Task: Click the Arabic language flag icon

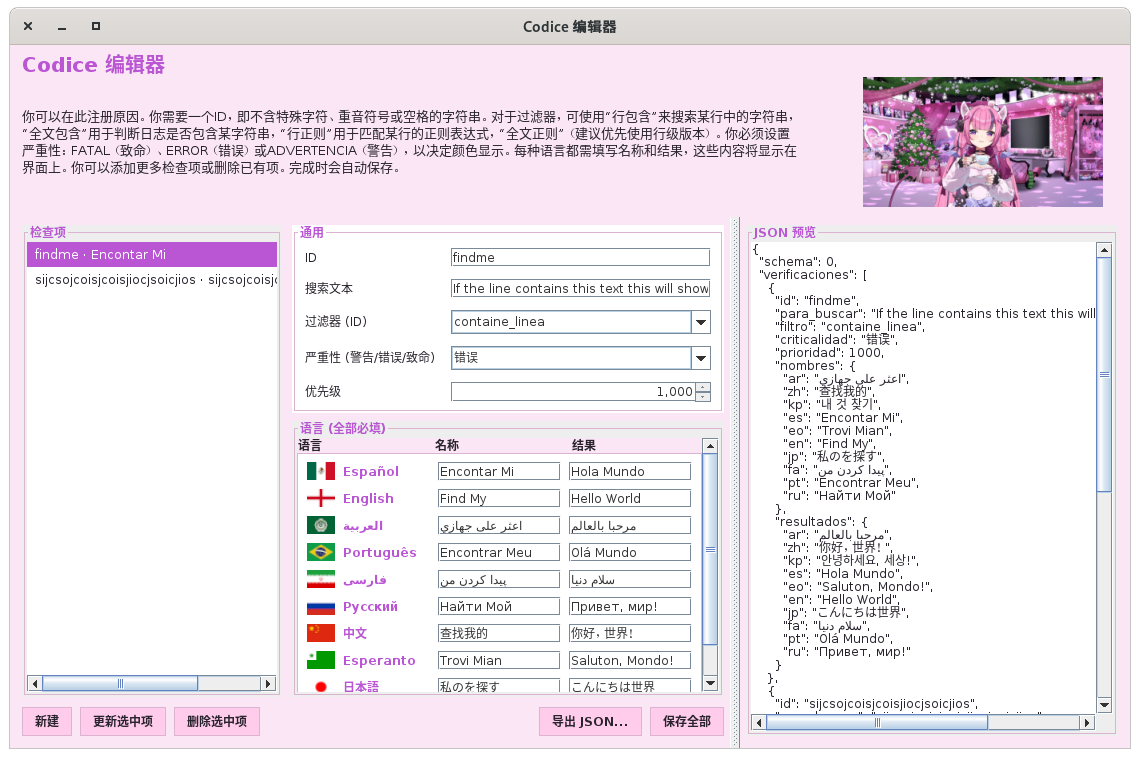Action: (x=320, y=525)
